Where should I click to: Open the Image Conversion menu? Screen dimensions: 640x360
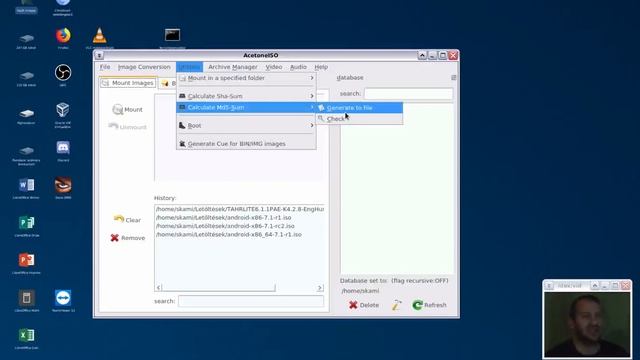(144, 67)
